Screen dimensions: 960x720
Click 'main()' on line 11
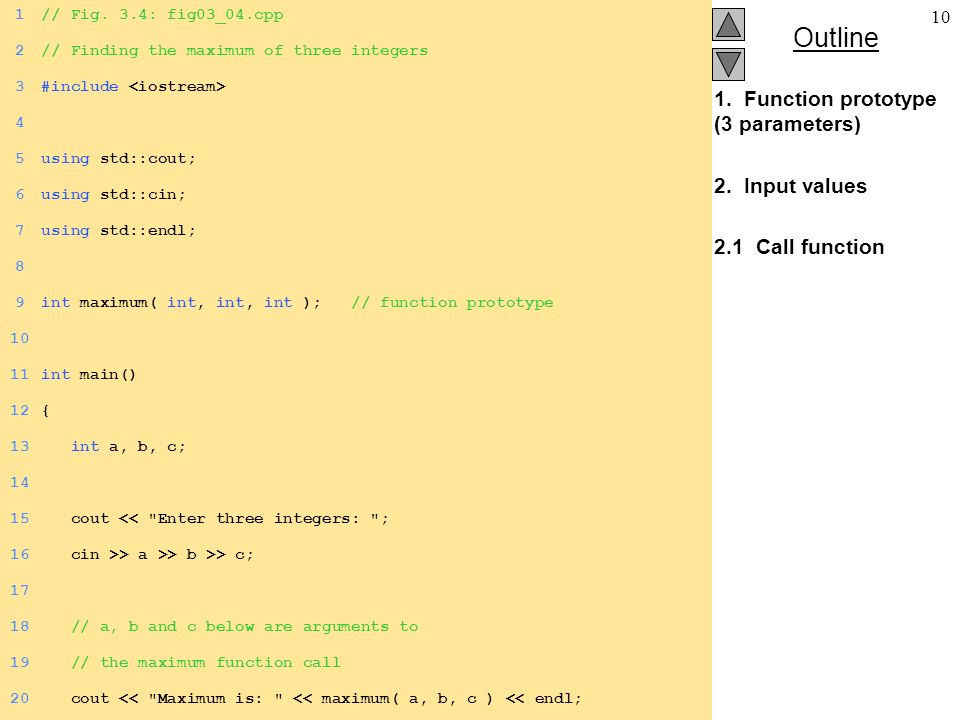(107, 374)
